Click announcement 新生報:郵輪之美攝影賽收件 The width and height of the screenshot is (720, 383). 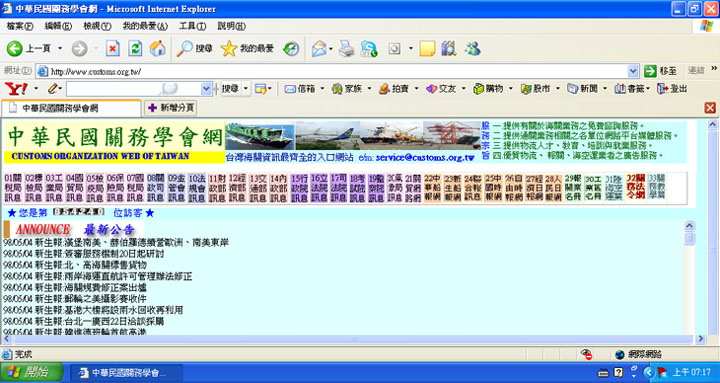tap(91, 299)
